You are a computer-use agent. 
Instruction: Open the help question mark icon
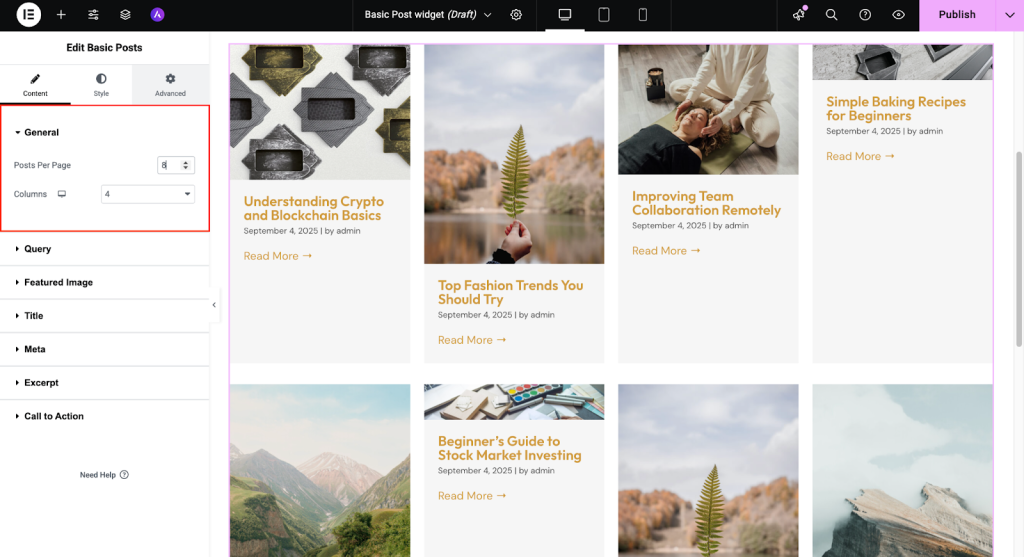(x=865, y=15)
